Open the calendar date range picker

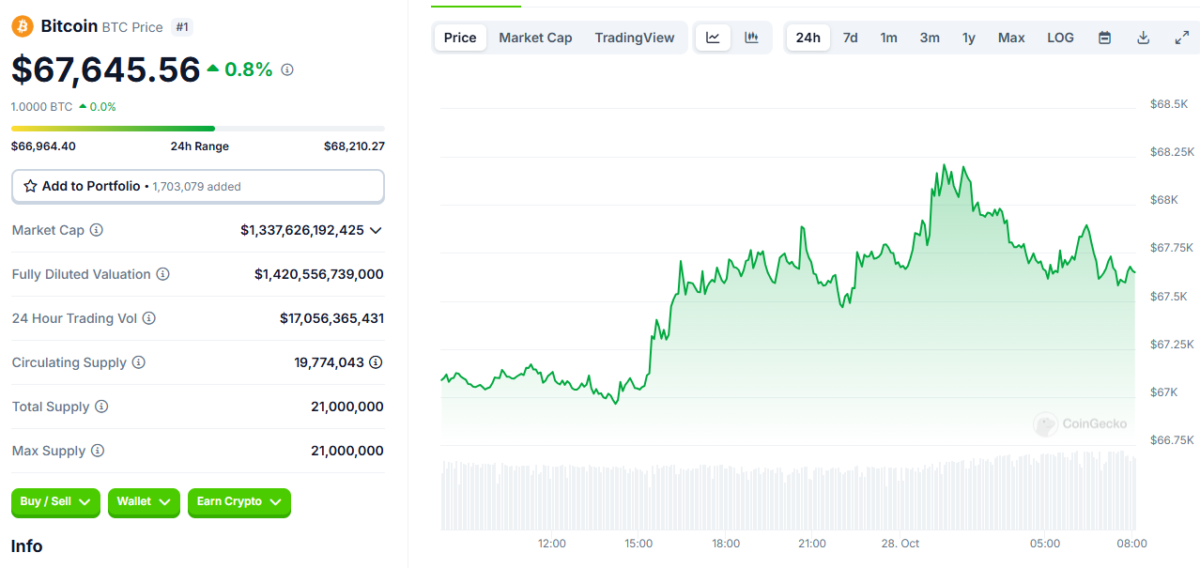[x=1105, y=38]
